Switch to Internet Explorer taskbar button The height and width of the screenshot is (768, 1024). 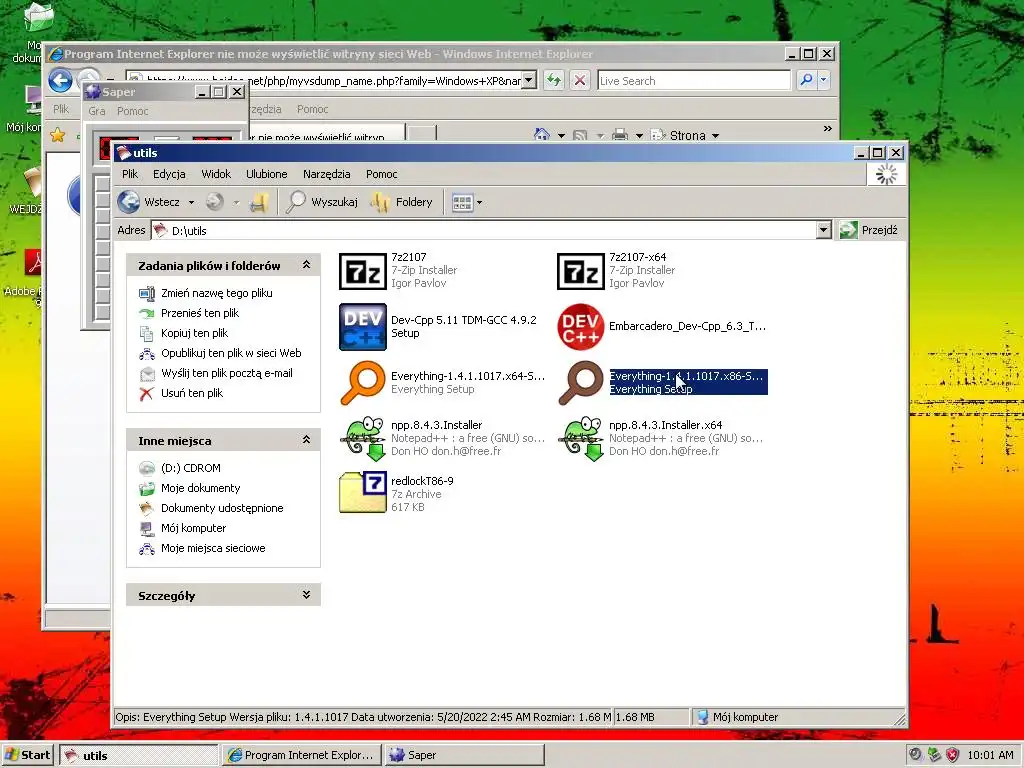[301, 755]
